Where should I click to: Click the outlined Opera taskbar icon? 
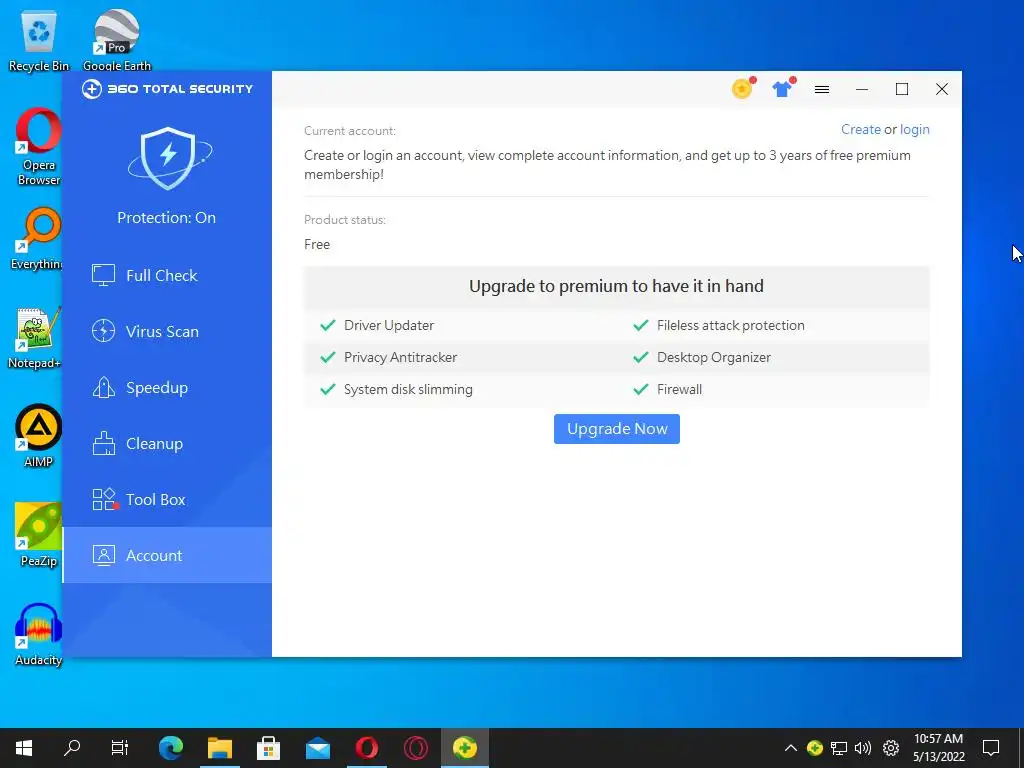coord(415,748)
